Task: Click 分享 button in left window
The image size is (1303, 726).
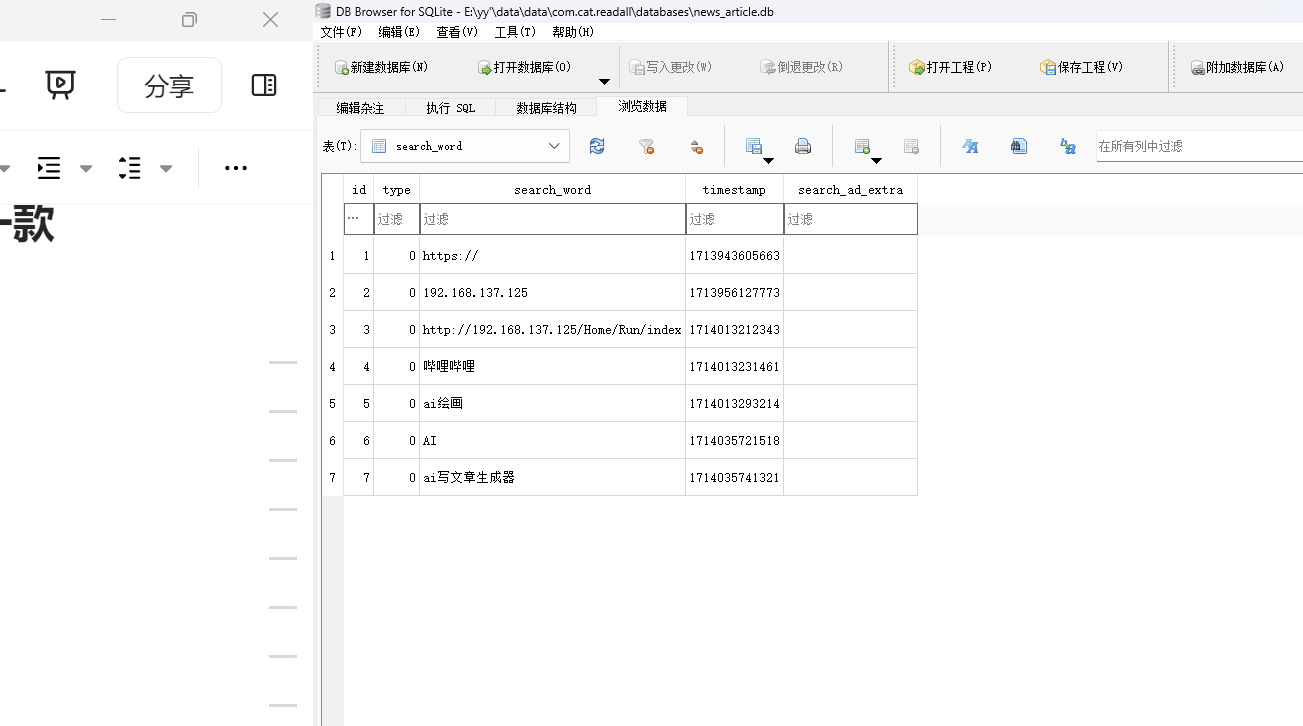Action: 169,85
